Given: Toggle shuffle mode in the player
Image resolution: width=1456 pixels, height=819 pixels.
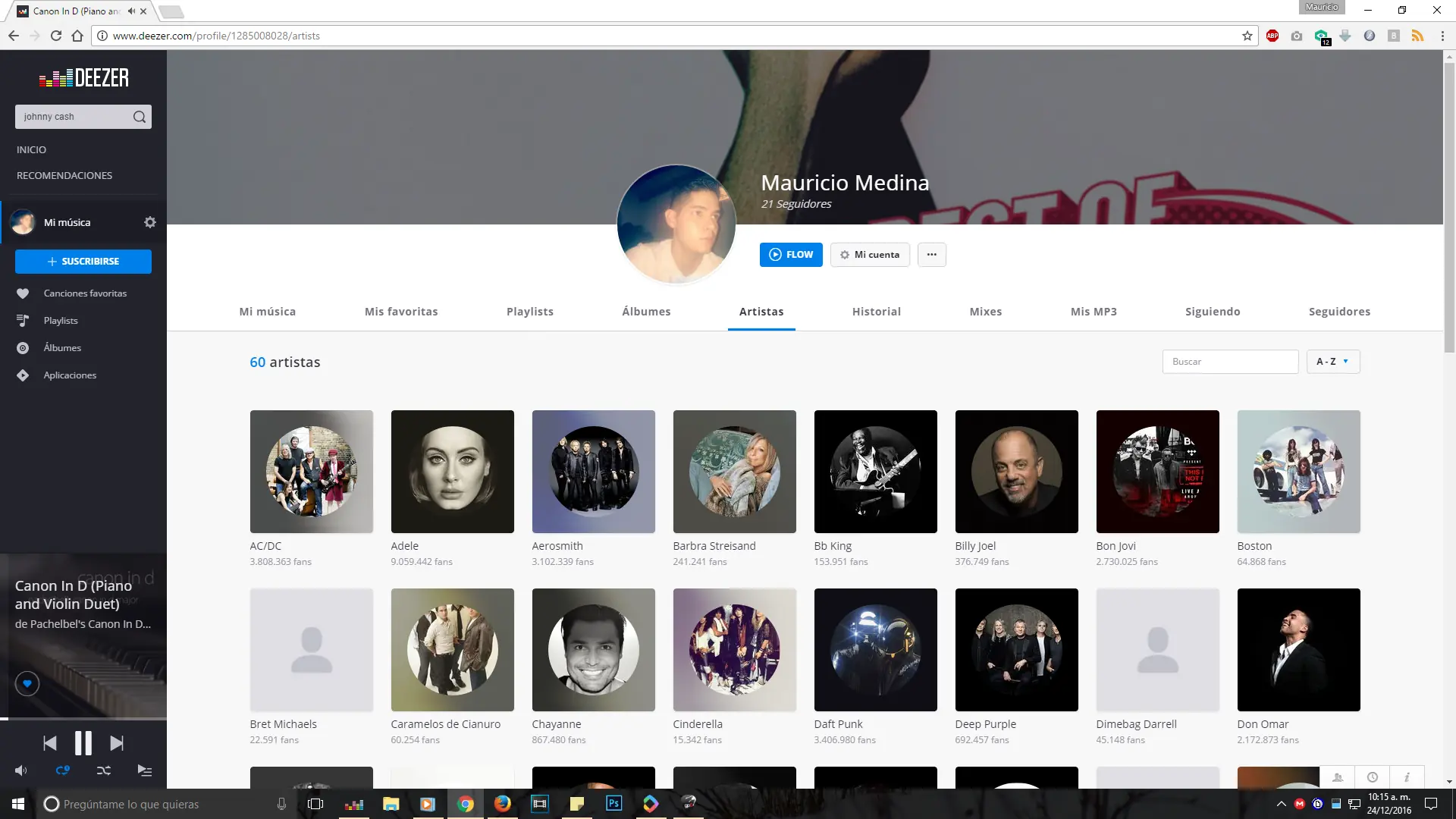Looking at the screenshot, I should (x=104, y=770).
